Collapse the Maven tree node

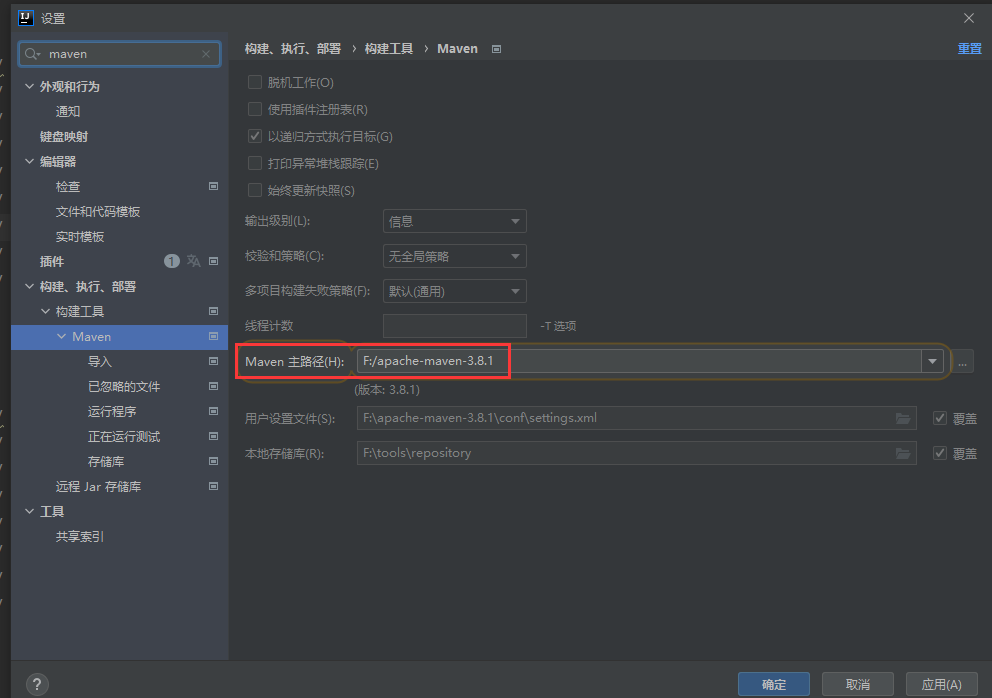tap(61, 337)
